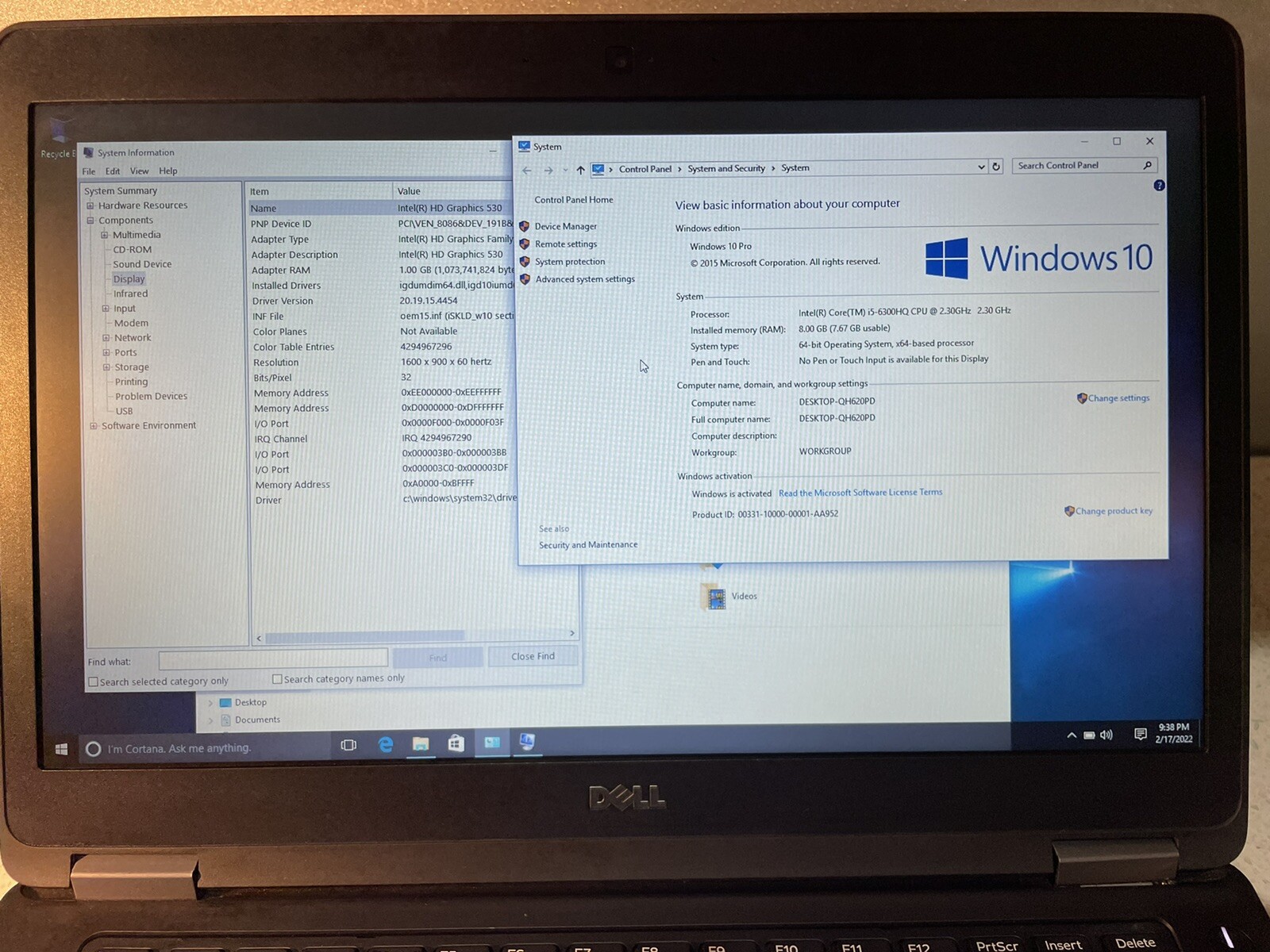Click the horizontal scrollbar in System Information
The height and width of the screenshot is (952, 1270).
click(364, 636)
